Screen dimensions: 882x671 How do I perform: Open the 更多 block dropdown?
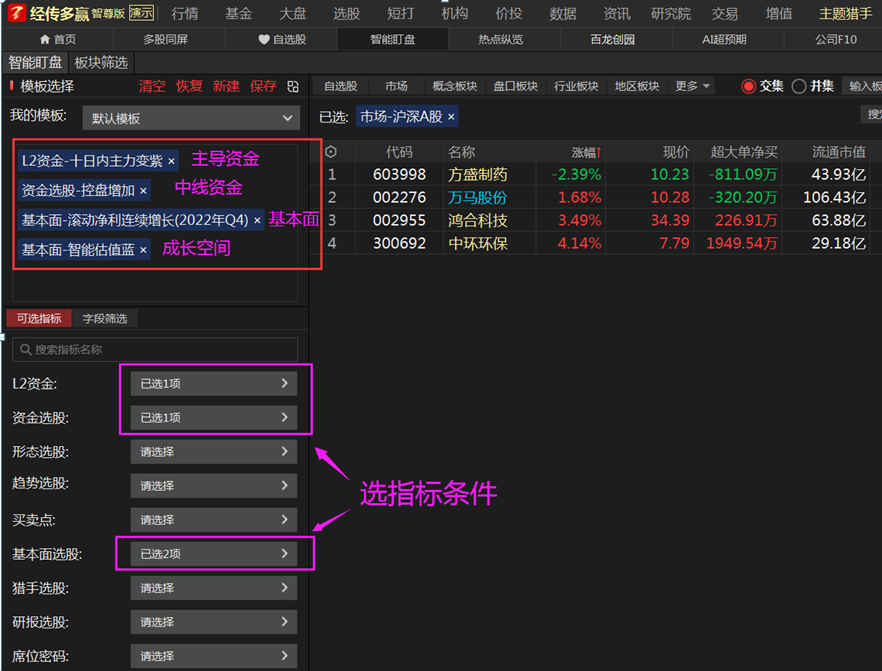pyautogui.click(x=692, y=86)
